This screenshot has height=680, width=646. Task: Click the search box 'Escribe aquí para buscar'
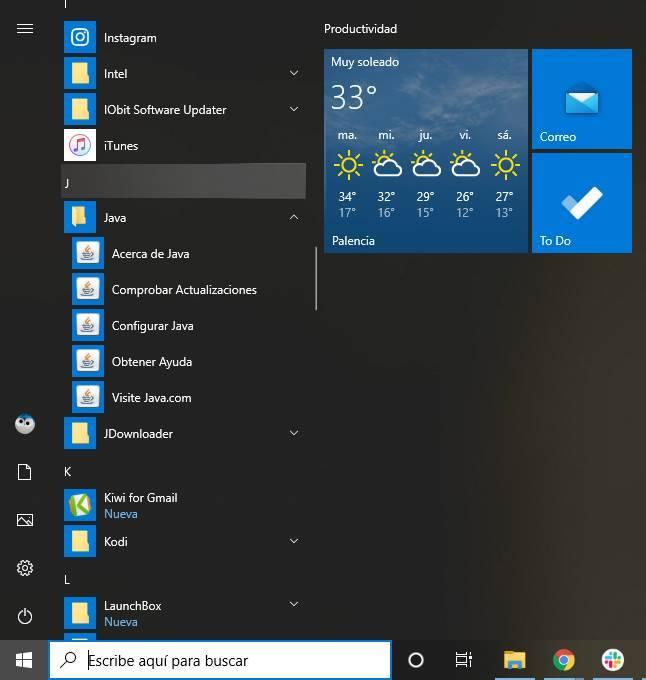tap(220, 660)
